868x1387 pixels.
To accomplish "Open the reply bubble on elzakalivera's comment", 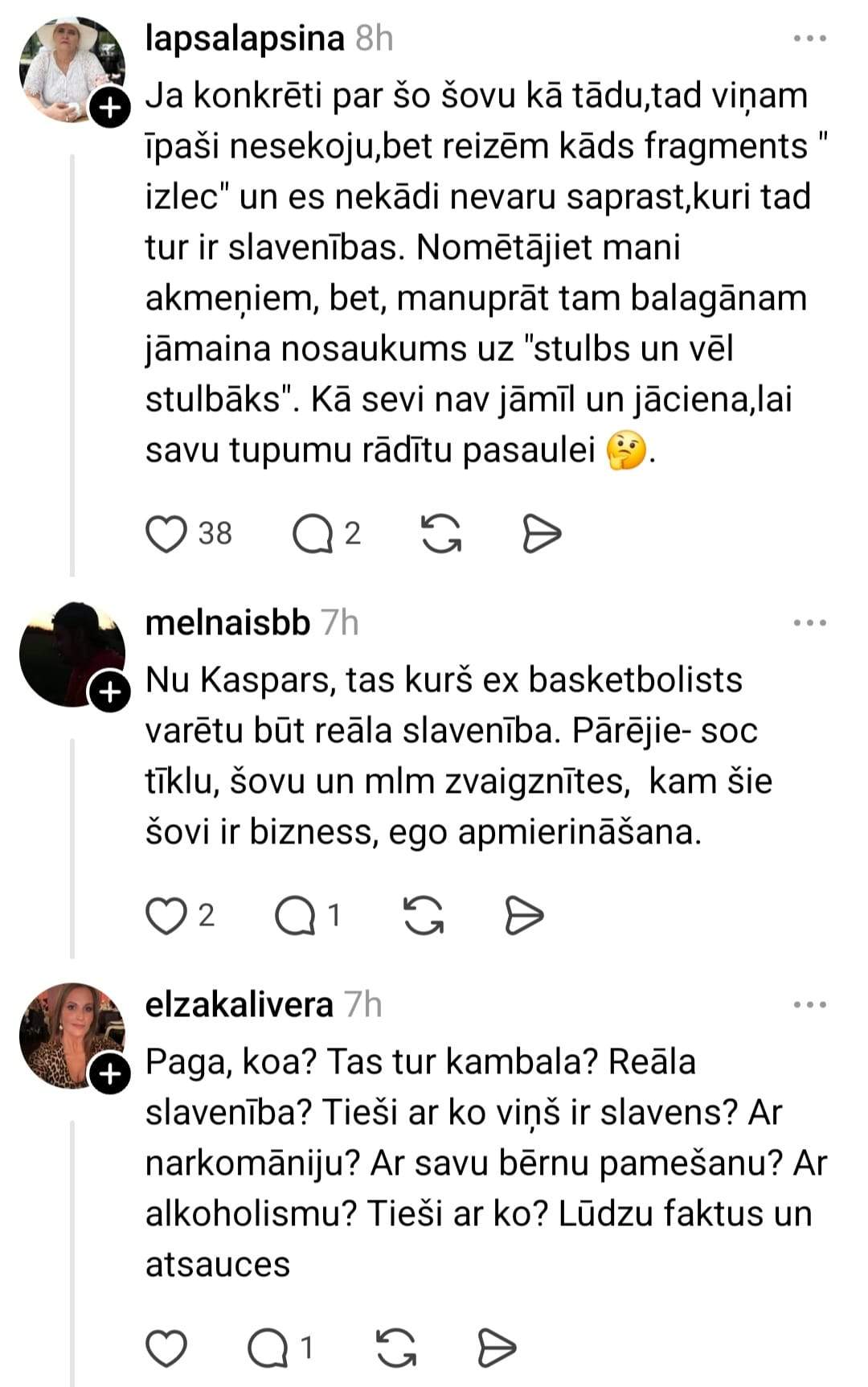I will (x=268, y=1348).
